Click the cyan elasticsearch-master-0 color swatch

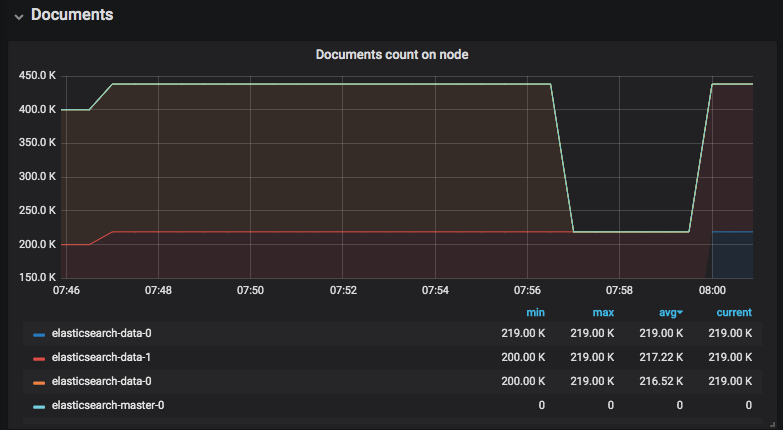pyautogui.click(x=39, y=406)
